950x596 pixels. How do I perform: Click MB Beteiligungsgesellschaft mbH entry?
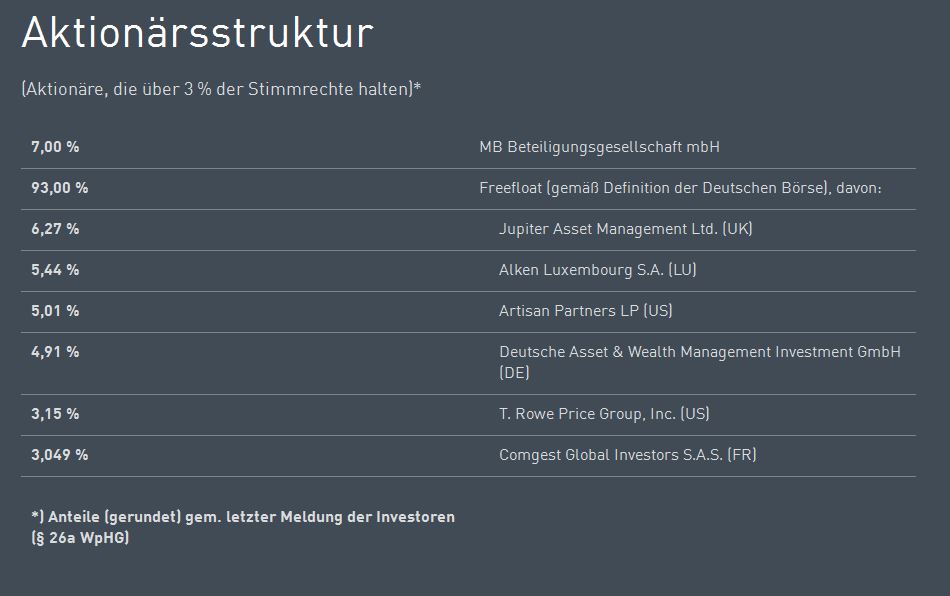(x=599, y=147)
